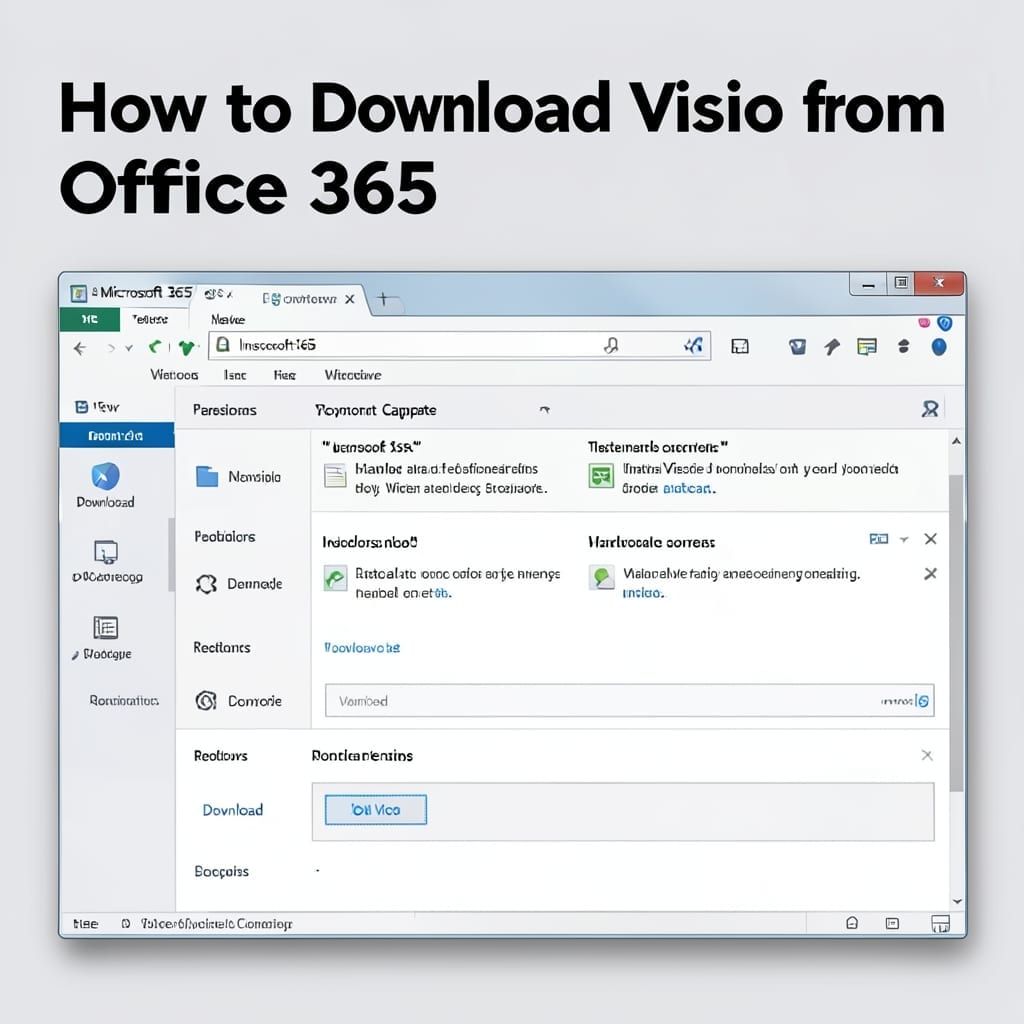
Task: Click the scrollbar down arrow
Action: [x=957, y=901]
